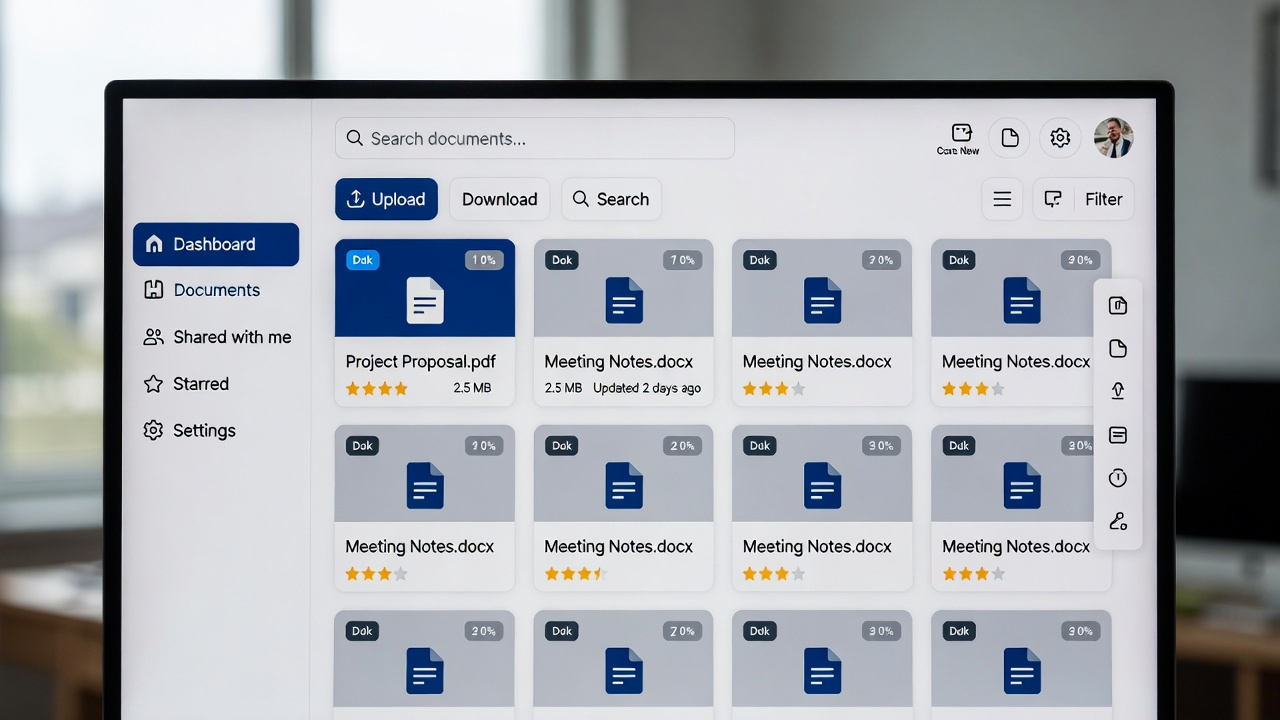
Task: Click the document icon on the 20% card
Action: tap(624, 485)
